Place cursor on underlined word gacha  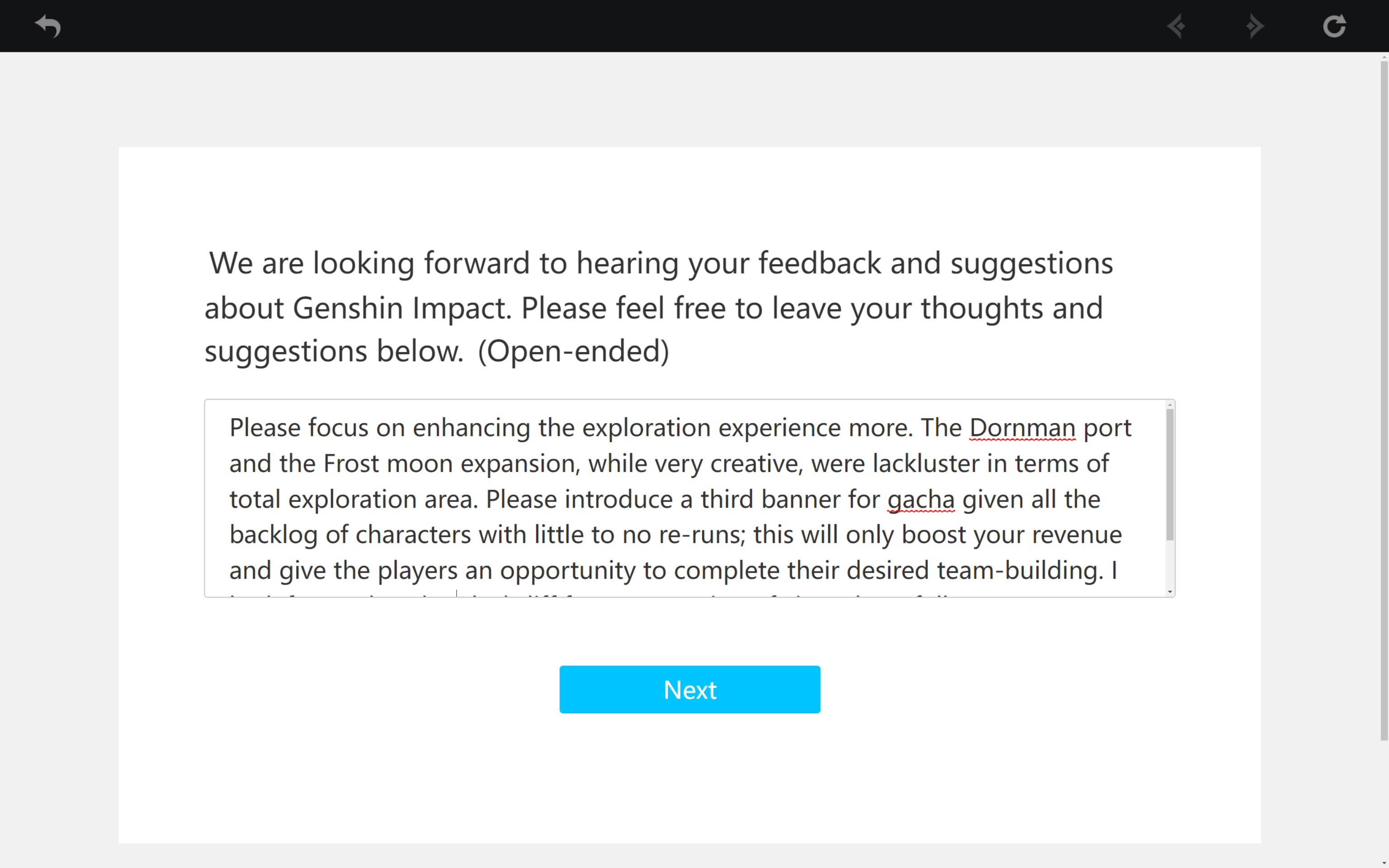point(921,500)
